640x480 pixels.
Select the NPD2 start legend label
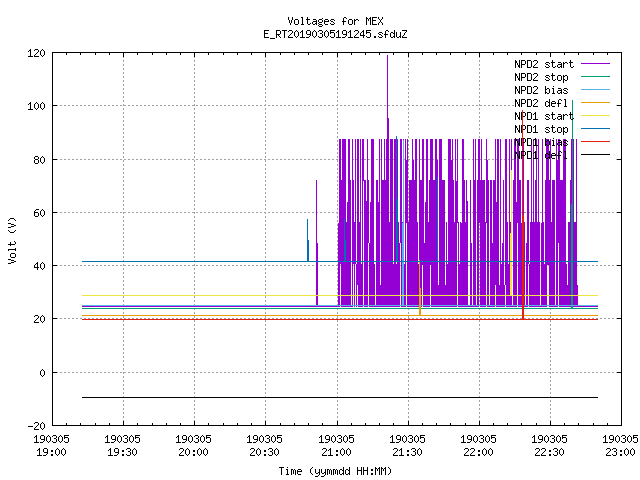coord(544,64)
